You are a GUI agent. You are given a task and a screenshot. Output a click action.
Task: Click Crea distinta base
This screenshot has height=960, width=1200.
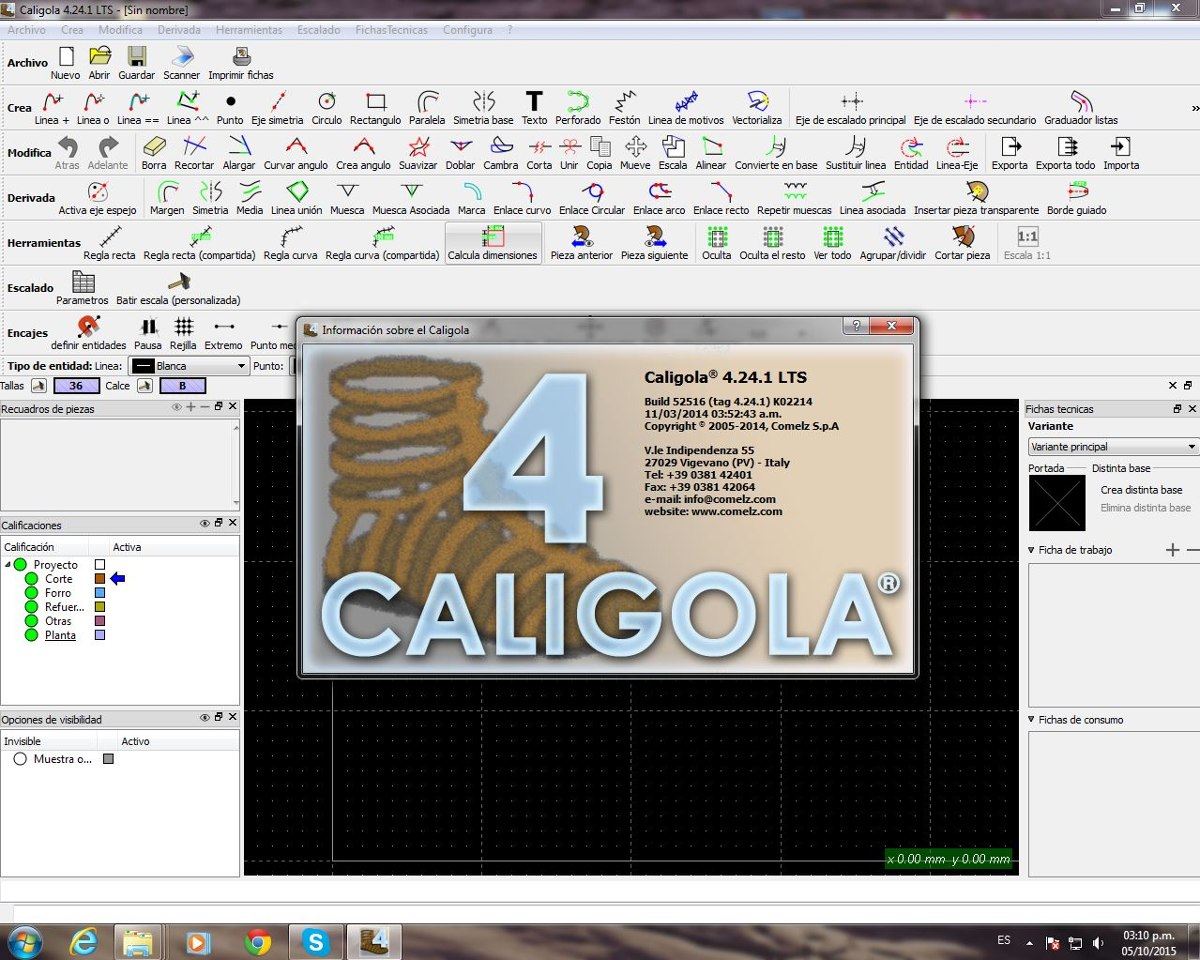coord(1141,490)
